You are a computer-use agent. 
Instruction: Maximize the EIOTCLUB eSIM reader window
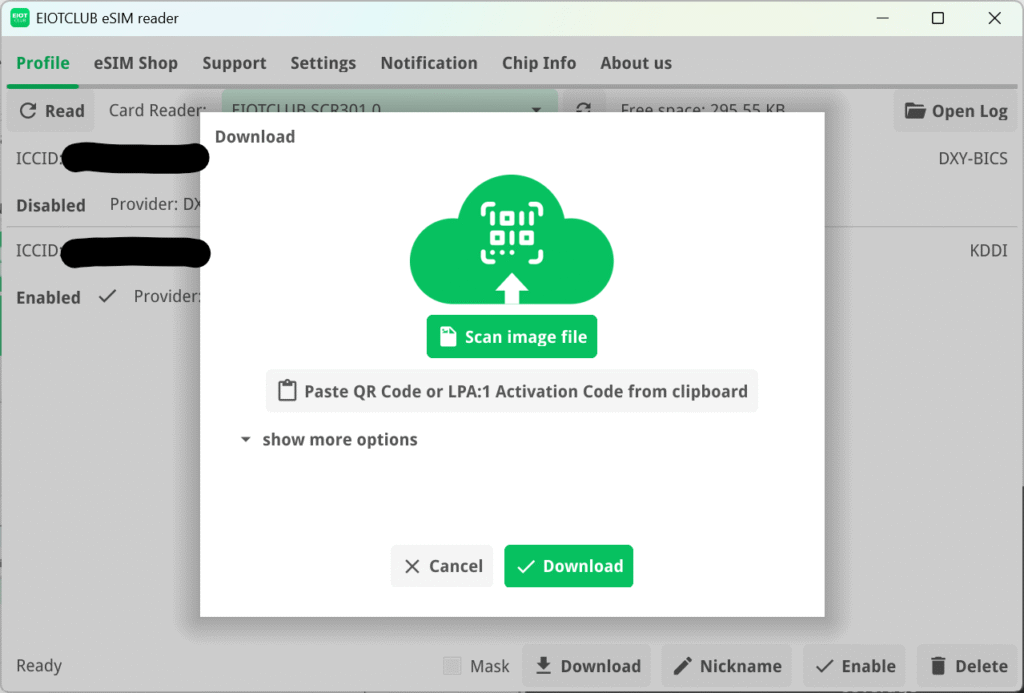pyautogui.click(x=938, y=18)
